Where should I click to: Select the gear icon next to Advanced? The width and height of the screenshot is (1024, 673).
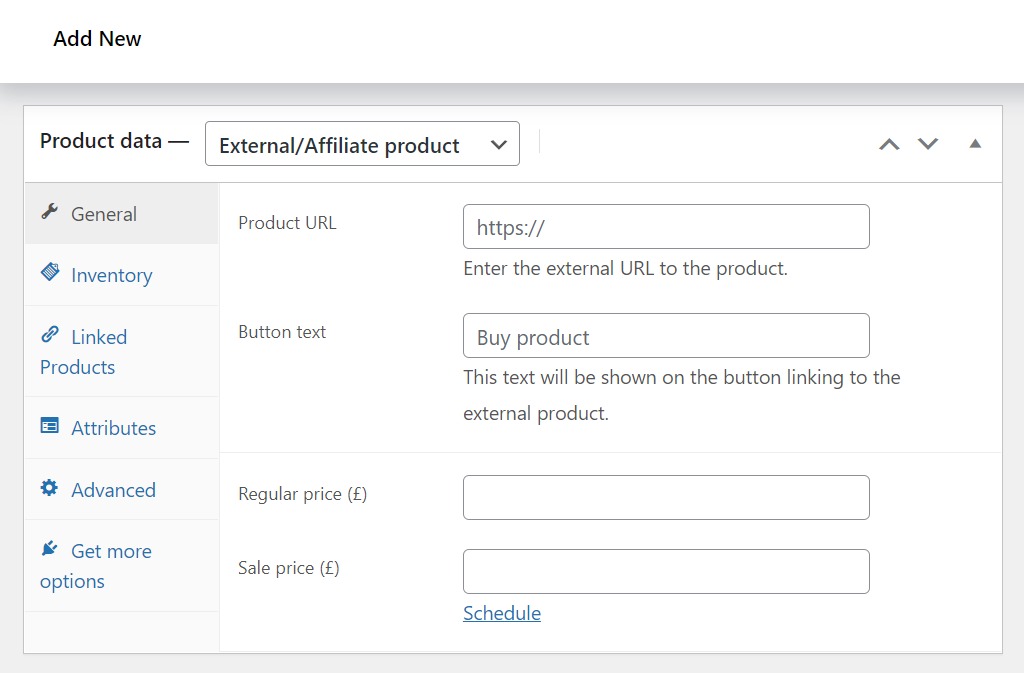(x=50, y=489)
